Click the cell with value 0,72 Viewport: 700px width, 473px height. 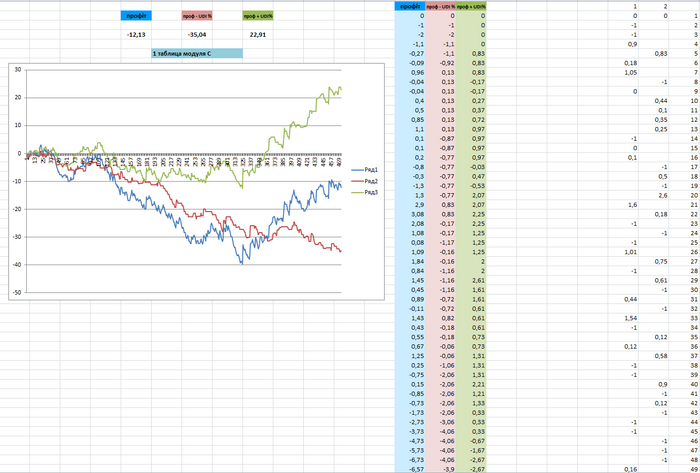tap(471, 120)
